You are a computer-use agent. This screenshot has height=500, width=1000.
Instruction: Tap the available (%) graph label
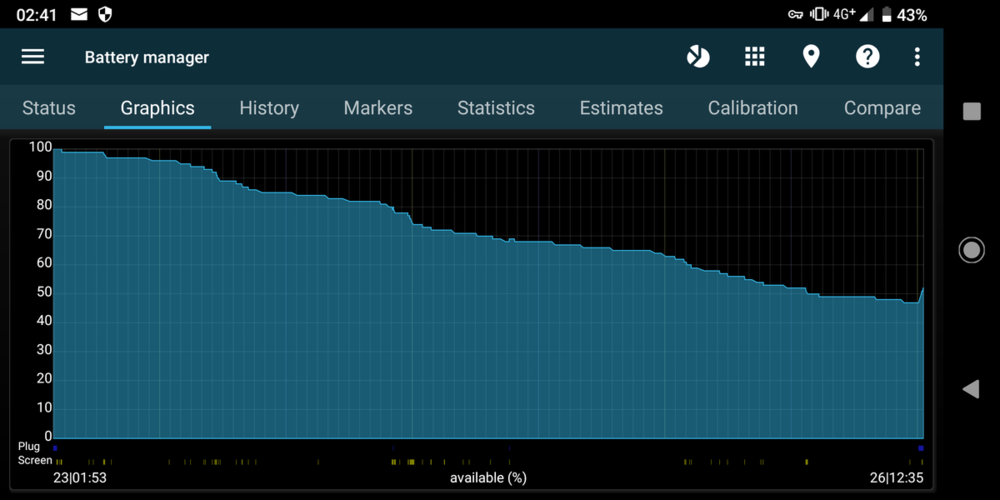tap(488, 478)
